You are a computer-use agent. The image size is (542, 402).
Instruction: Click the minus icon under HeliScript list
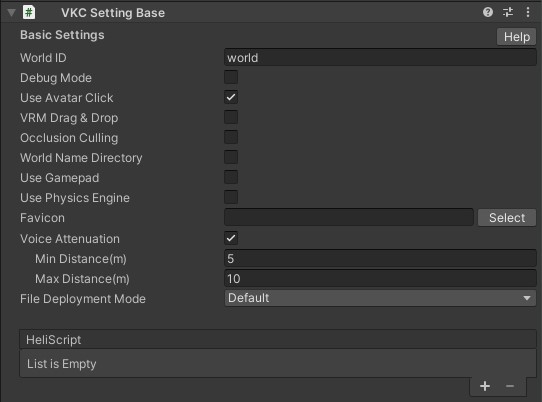point(510,386)
